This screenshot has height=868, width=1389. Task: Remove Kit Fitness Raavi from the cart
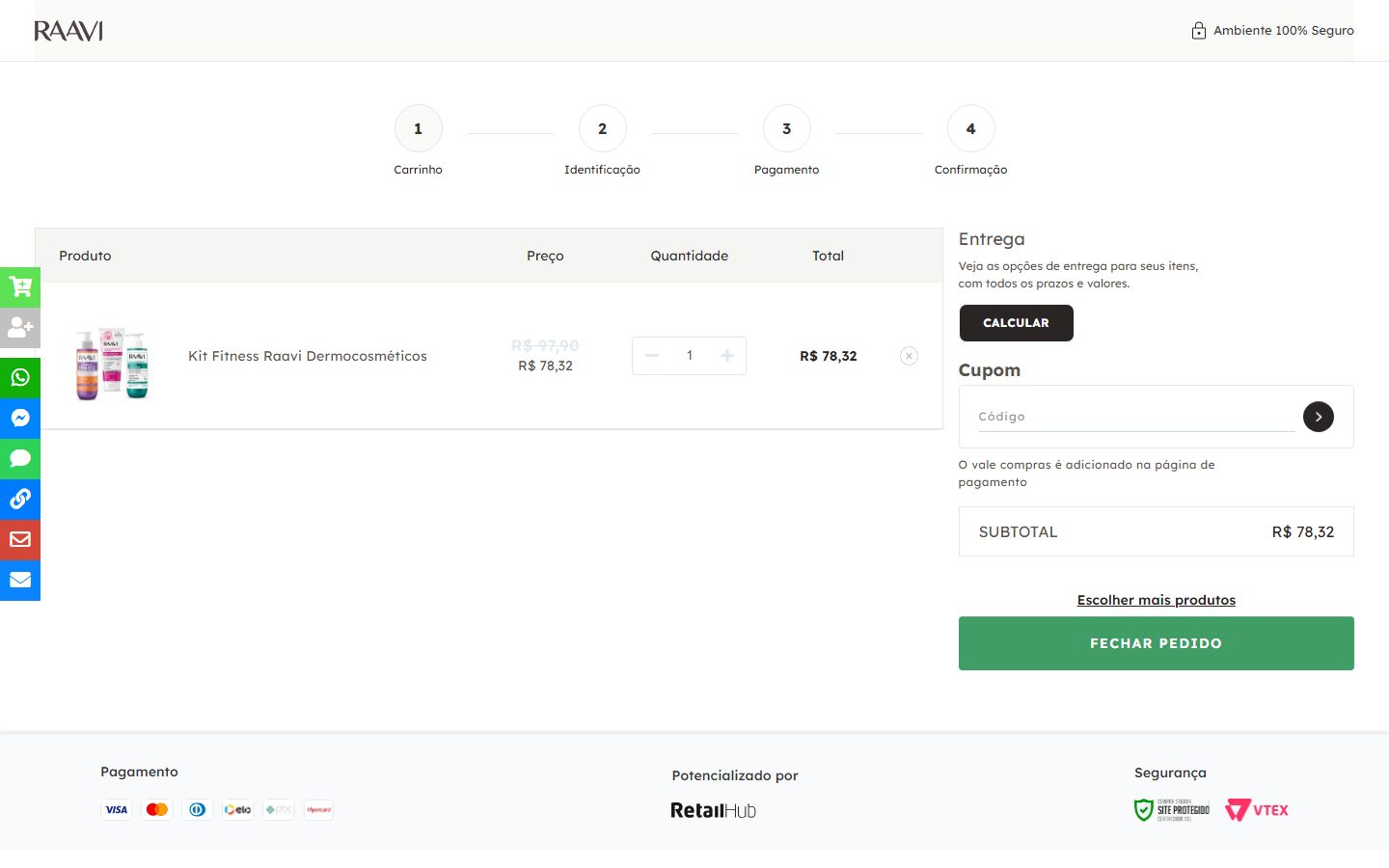coord(909,356)
